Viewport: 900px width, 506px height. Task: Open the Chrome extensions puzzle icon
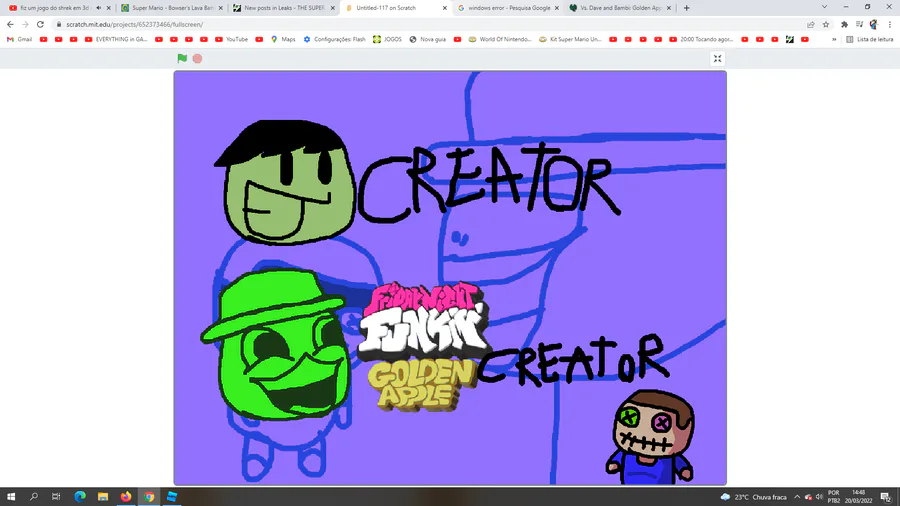tap(844, 25)
